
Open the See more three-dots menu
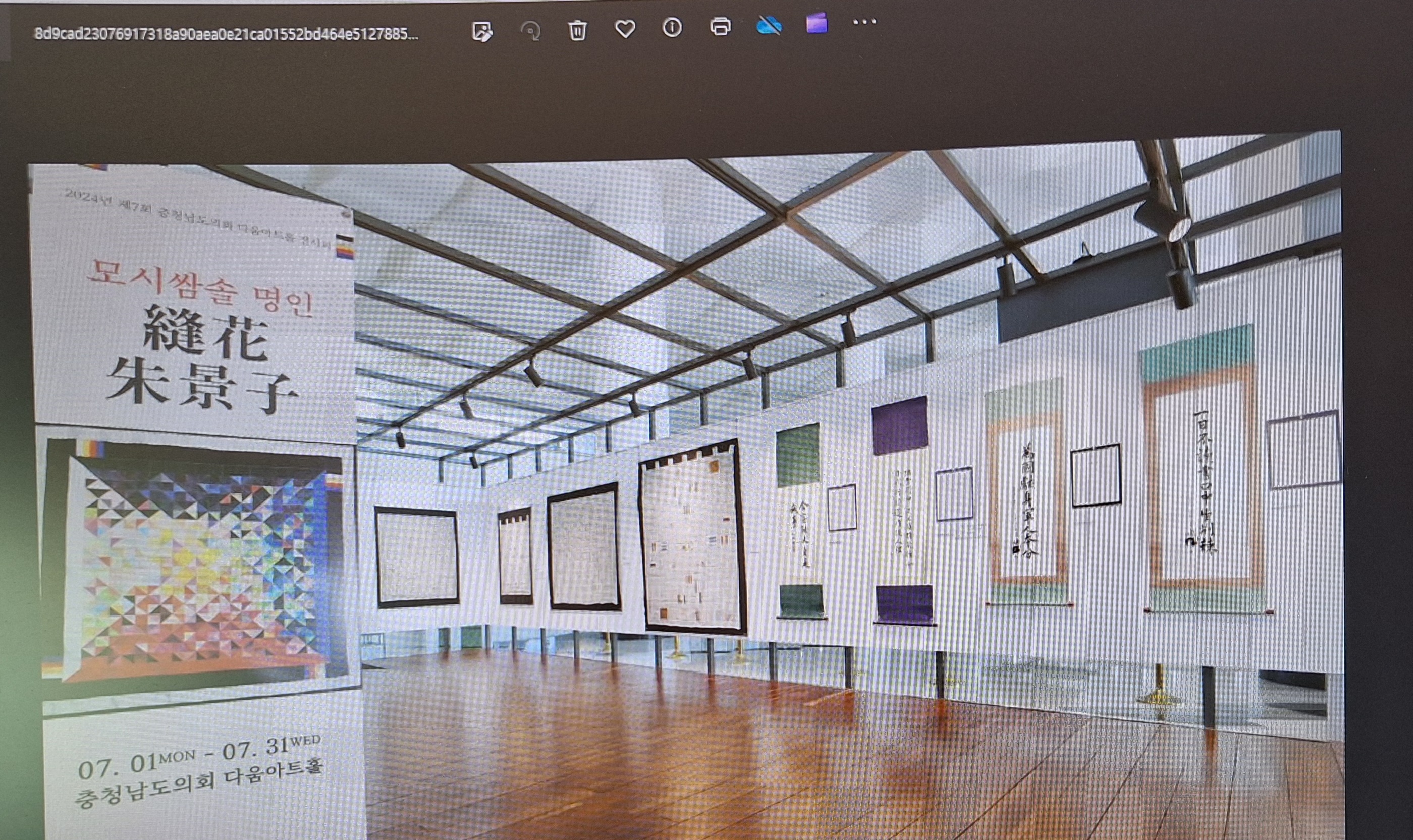(x=864, y=22)
